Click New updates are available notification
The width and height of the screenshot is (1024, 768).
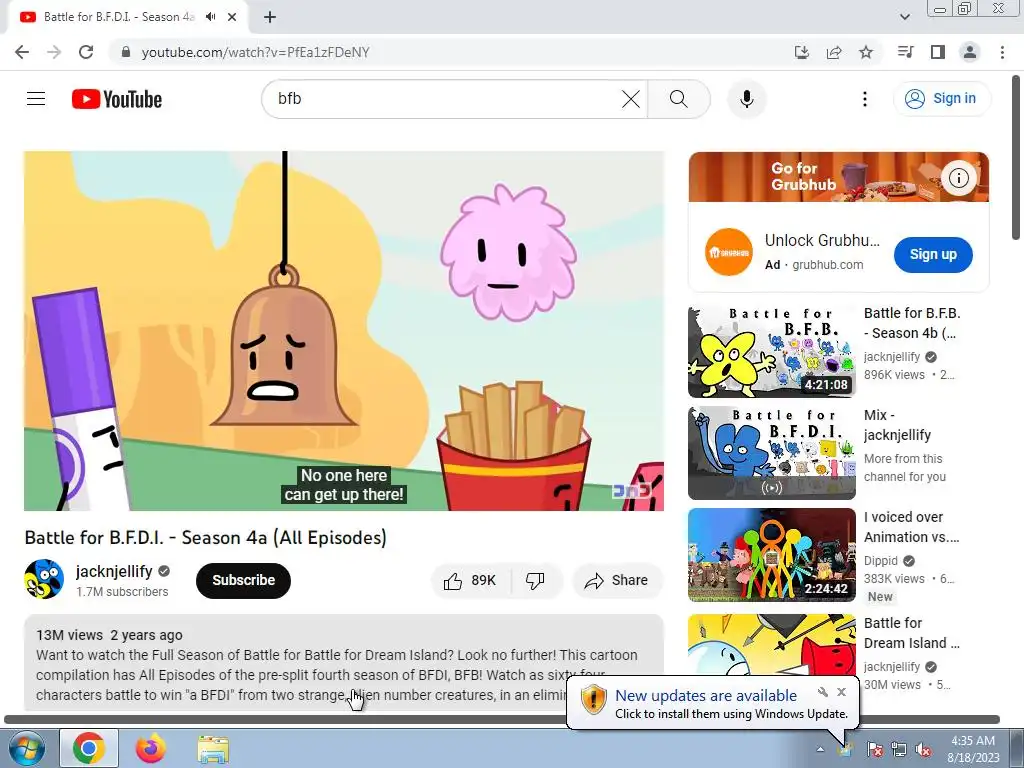tap(706, 696)
